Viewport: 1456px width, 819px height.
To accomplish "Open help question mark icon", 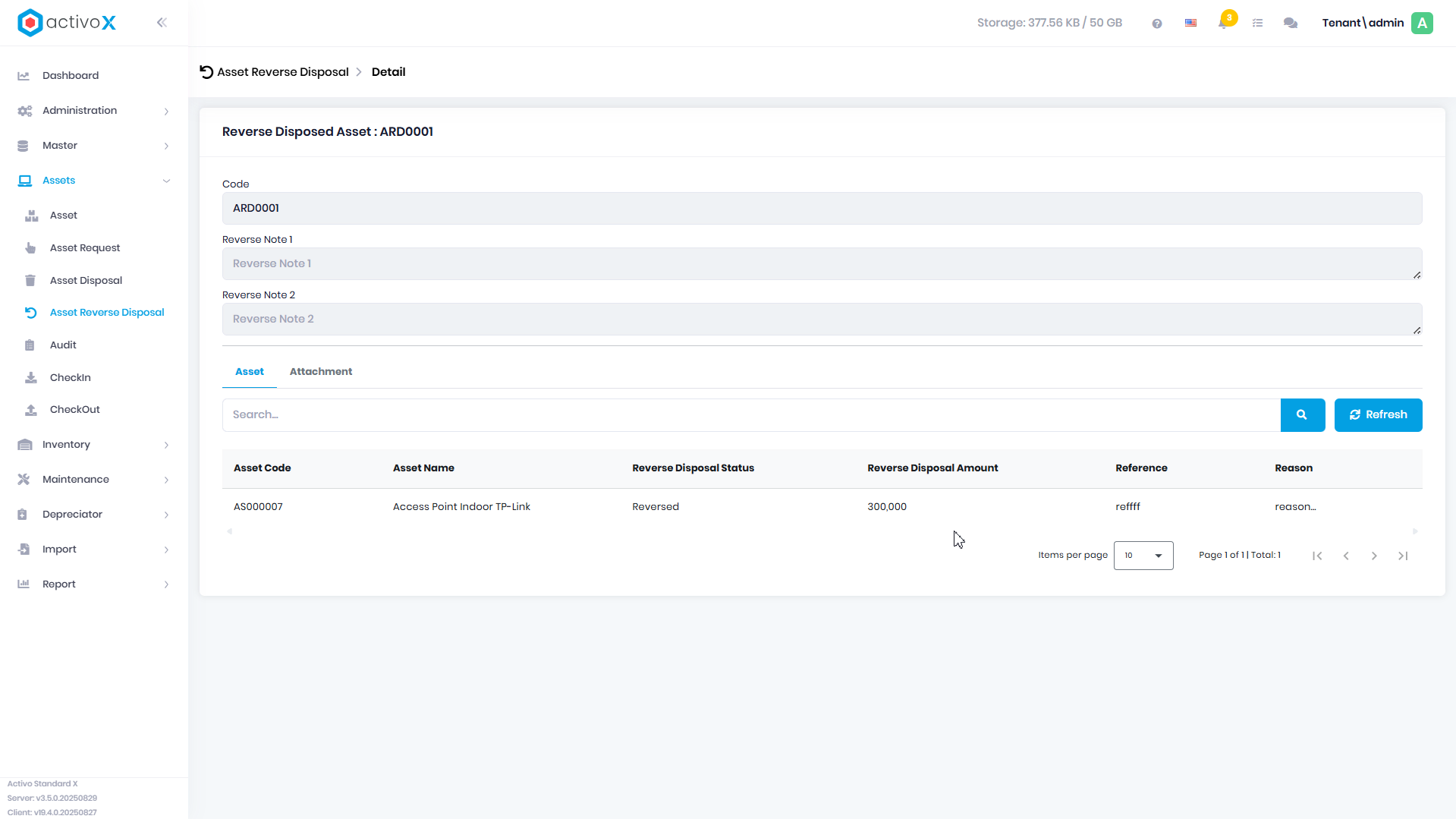I will (x=1156, y=24).
